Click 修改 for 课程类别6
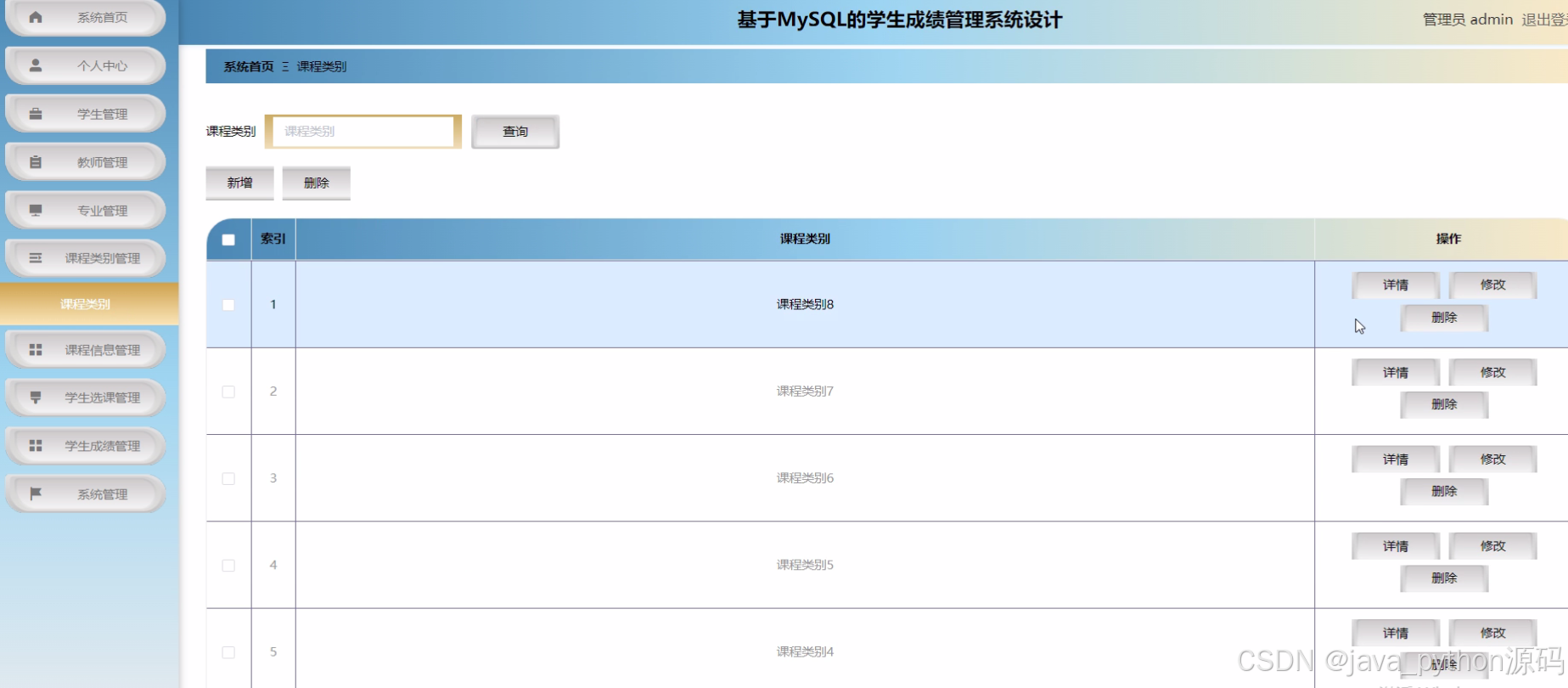The height and width of the screenshot is (688, 1568). 1493,460
